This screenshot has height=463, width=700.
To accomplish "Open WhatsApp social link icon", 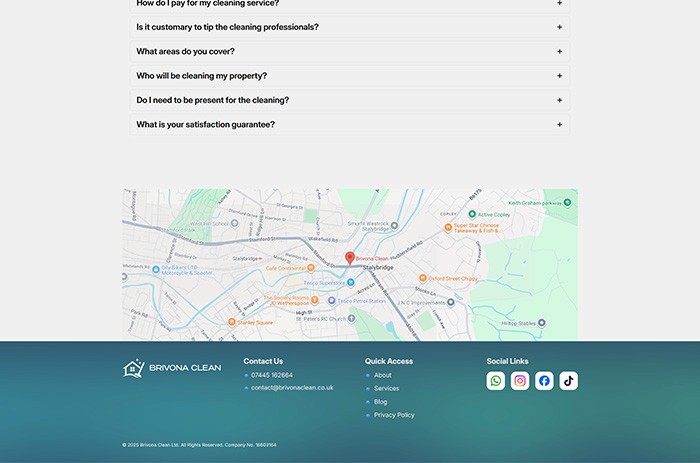I will tap(496, 381).
